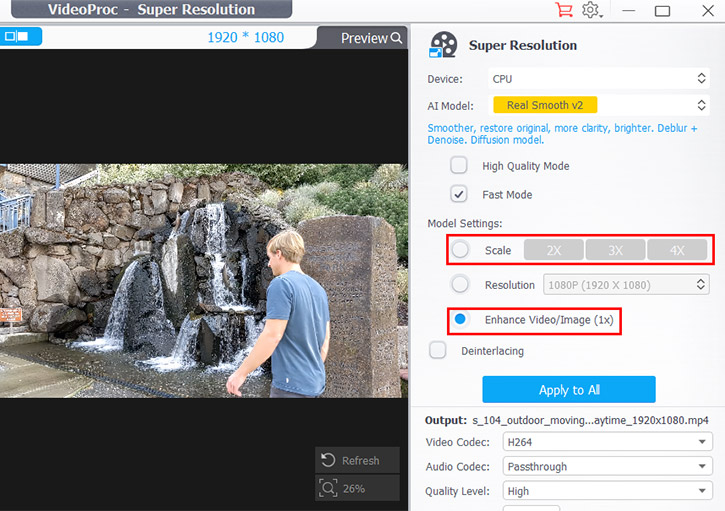The image size is (725, 511).
Task: Click the Model Settings label
Action: pyautogui.click(x=465, y=223)
